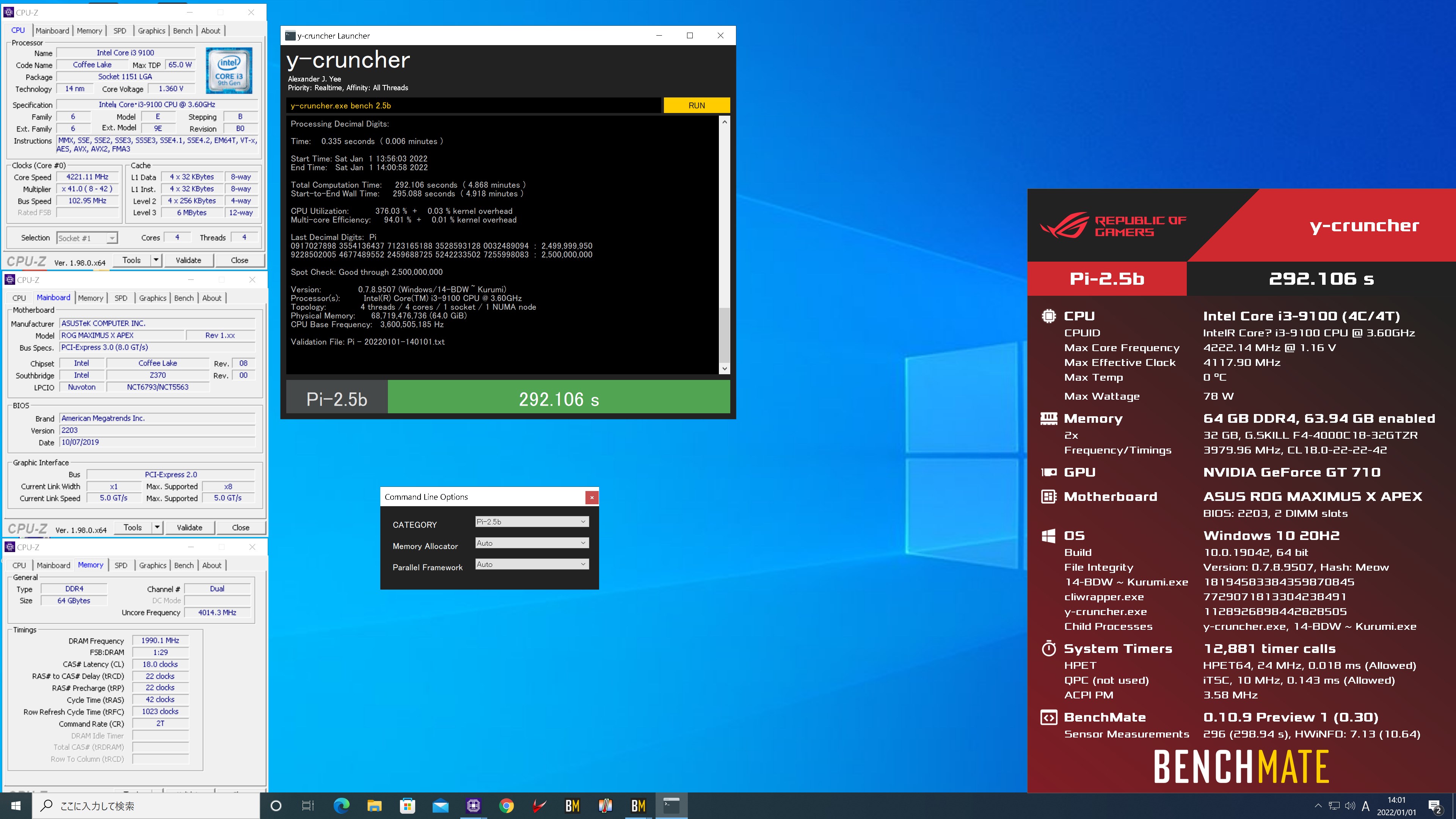
Task: Click the BenchMate code-bracket icon in result panel
Action: tap(1048, 717)
